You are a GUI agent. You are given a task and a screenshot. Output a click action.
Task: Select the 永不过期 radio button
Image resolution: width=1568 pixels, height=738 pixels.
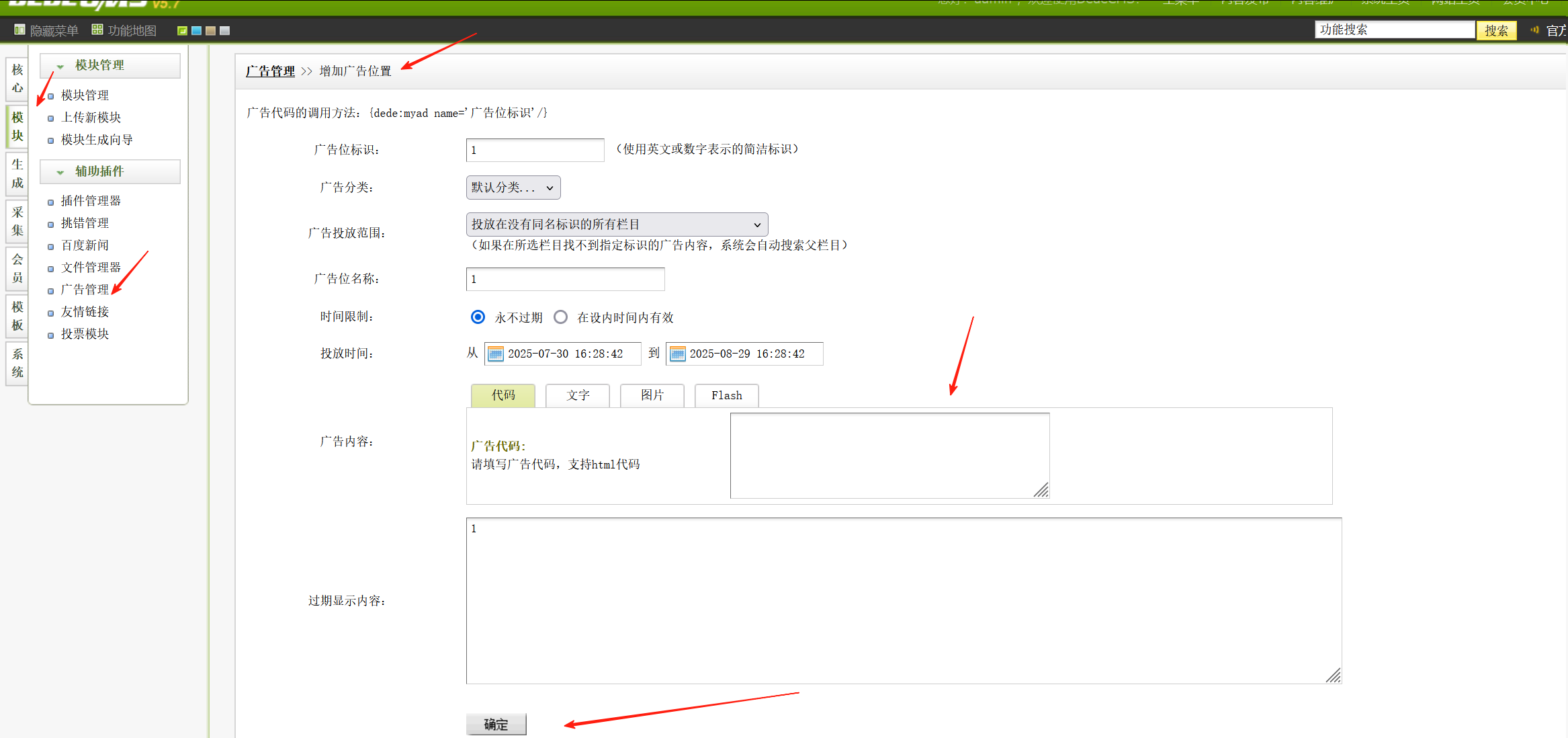tap(478, 317)
